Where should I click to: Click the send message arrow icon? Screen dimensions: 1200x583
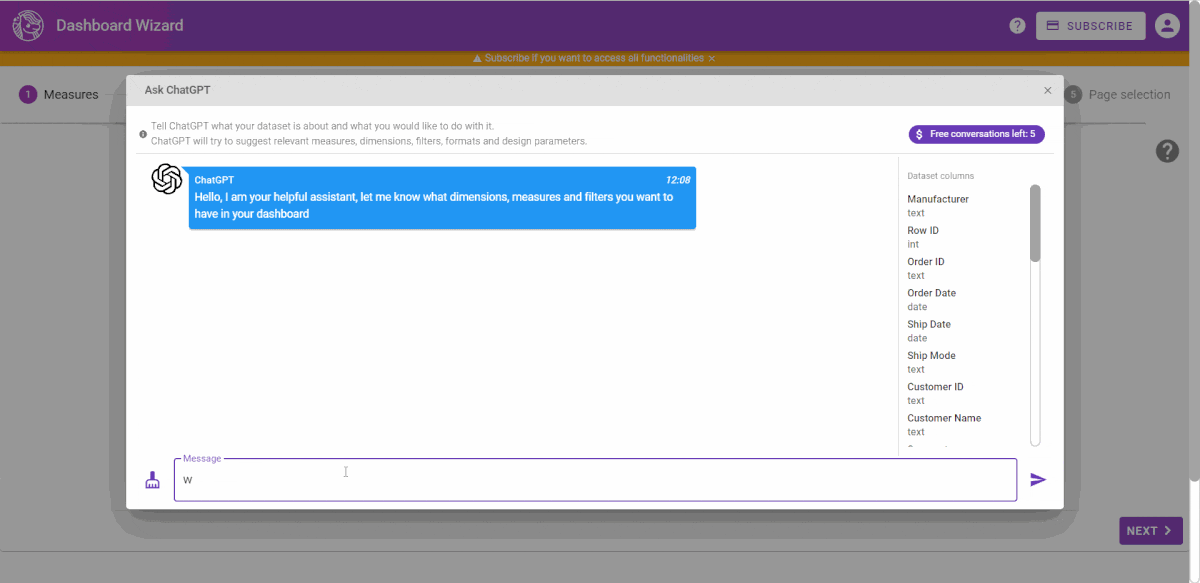(x=1038, y=480)
